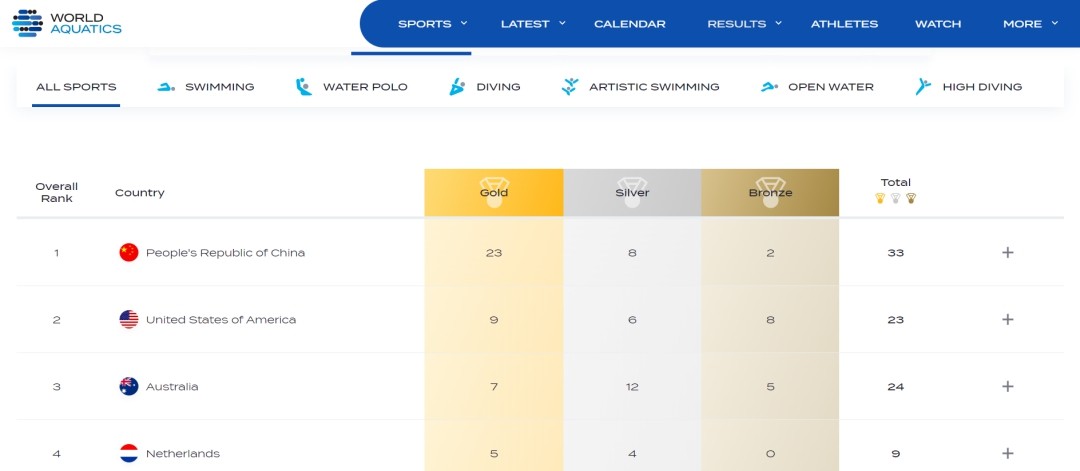Select the Swimming sport icon

[166, 87]
